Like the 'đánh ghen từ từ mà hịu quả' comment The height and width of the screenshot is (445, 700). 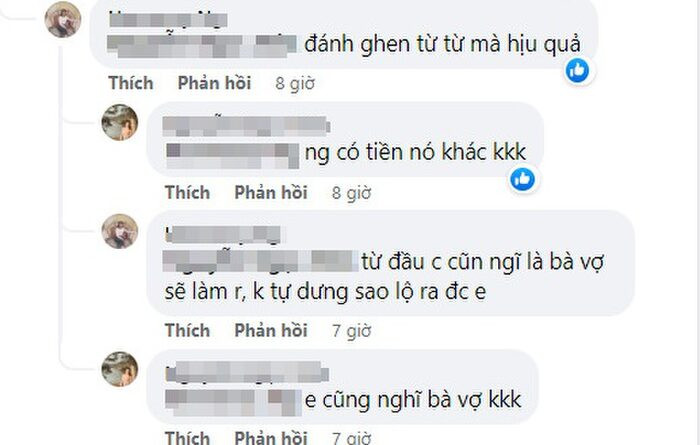coord(131,83)
